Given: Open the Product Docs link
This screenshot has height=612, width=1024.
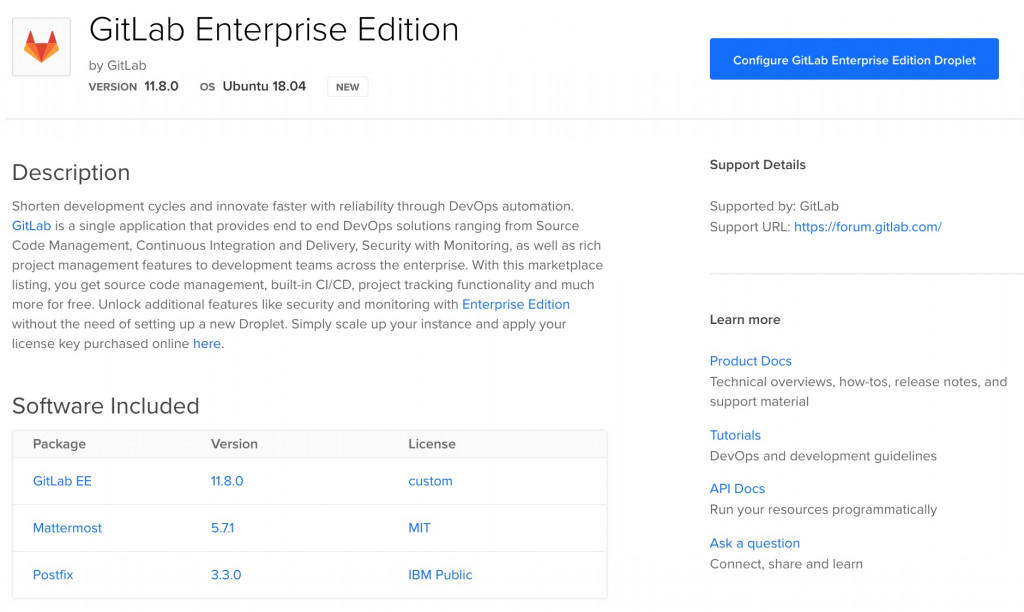Looking at the screenshot, I should pos(750,361).
